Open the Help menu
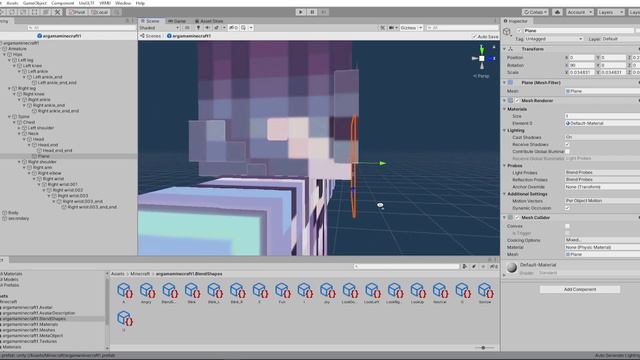Image resolution: width=640 pixels, height=360 pixels. coord(140,3)
